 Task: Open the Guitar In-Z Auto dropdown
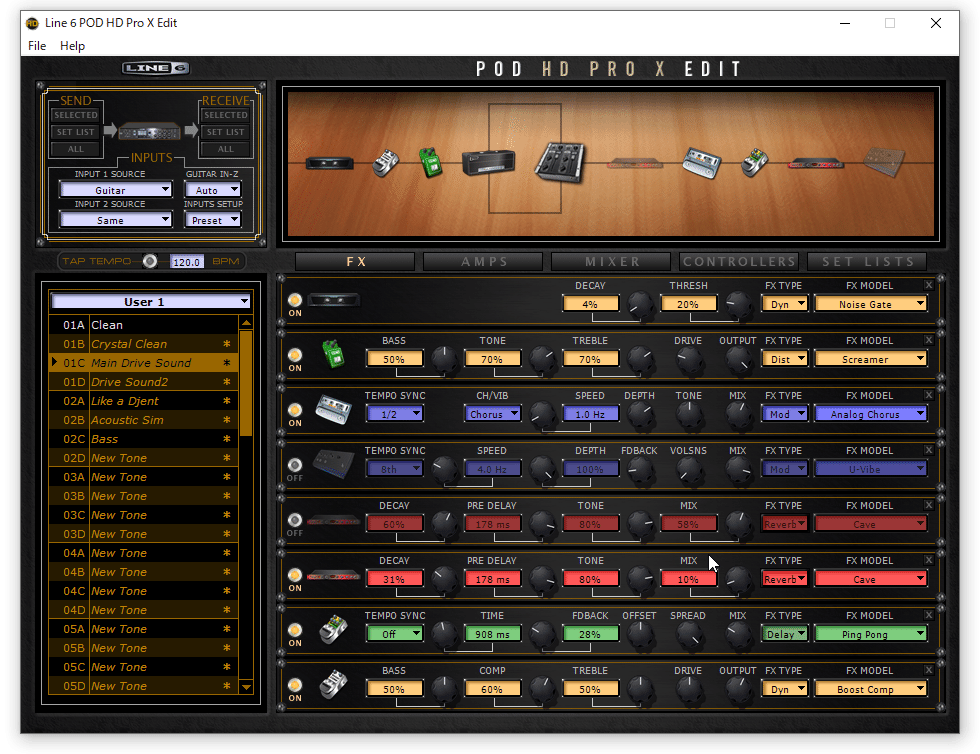click(x=212, y=189)
